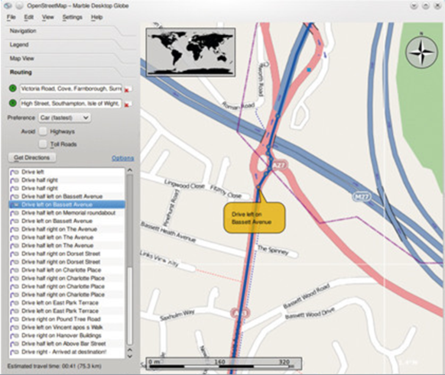Remove Victoria Road start point with red X
445x375 pixels.
(127, 90)
